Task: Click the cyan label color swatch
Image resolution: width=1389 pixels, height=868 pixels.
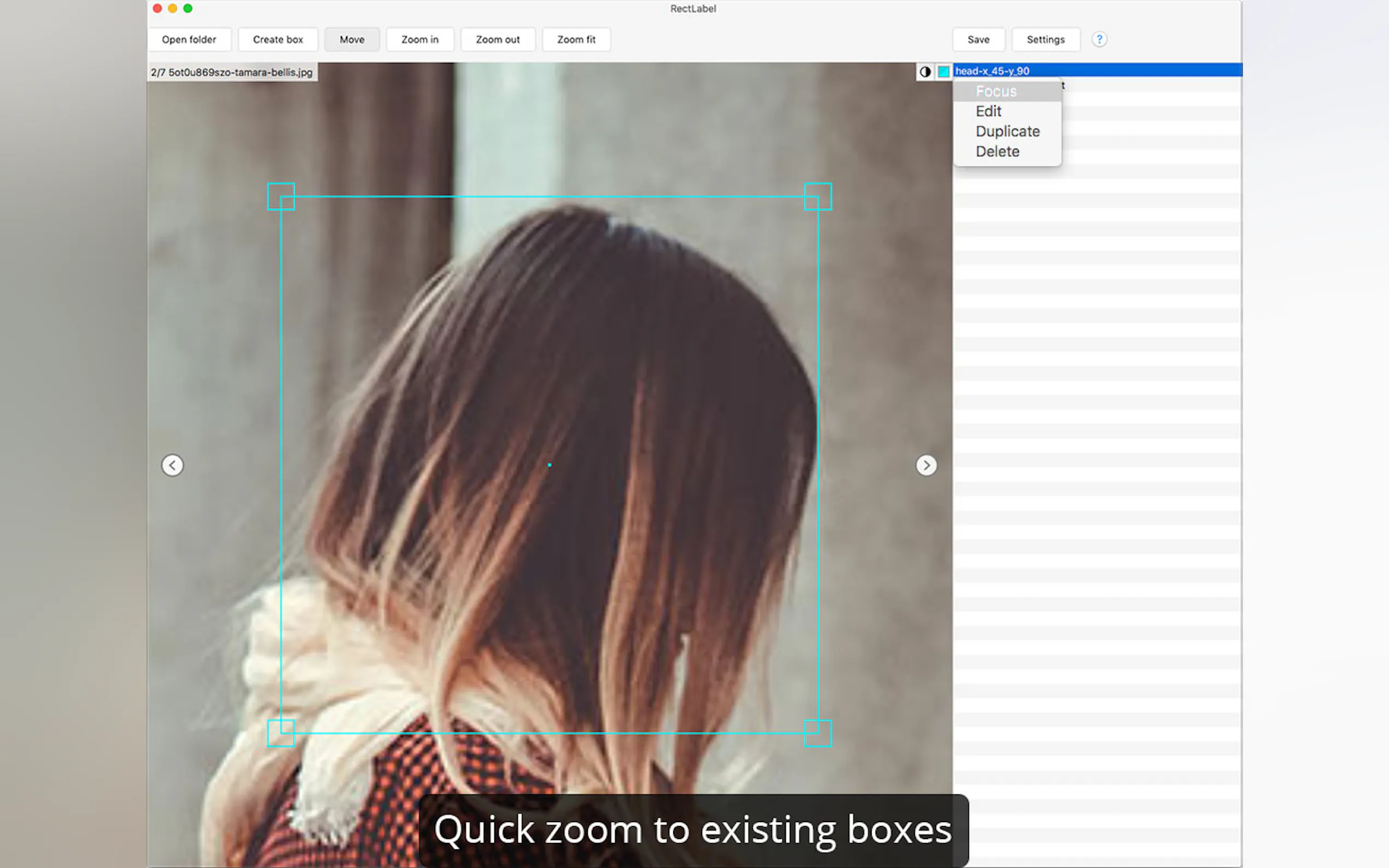Action: (x=943, y=72)
